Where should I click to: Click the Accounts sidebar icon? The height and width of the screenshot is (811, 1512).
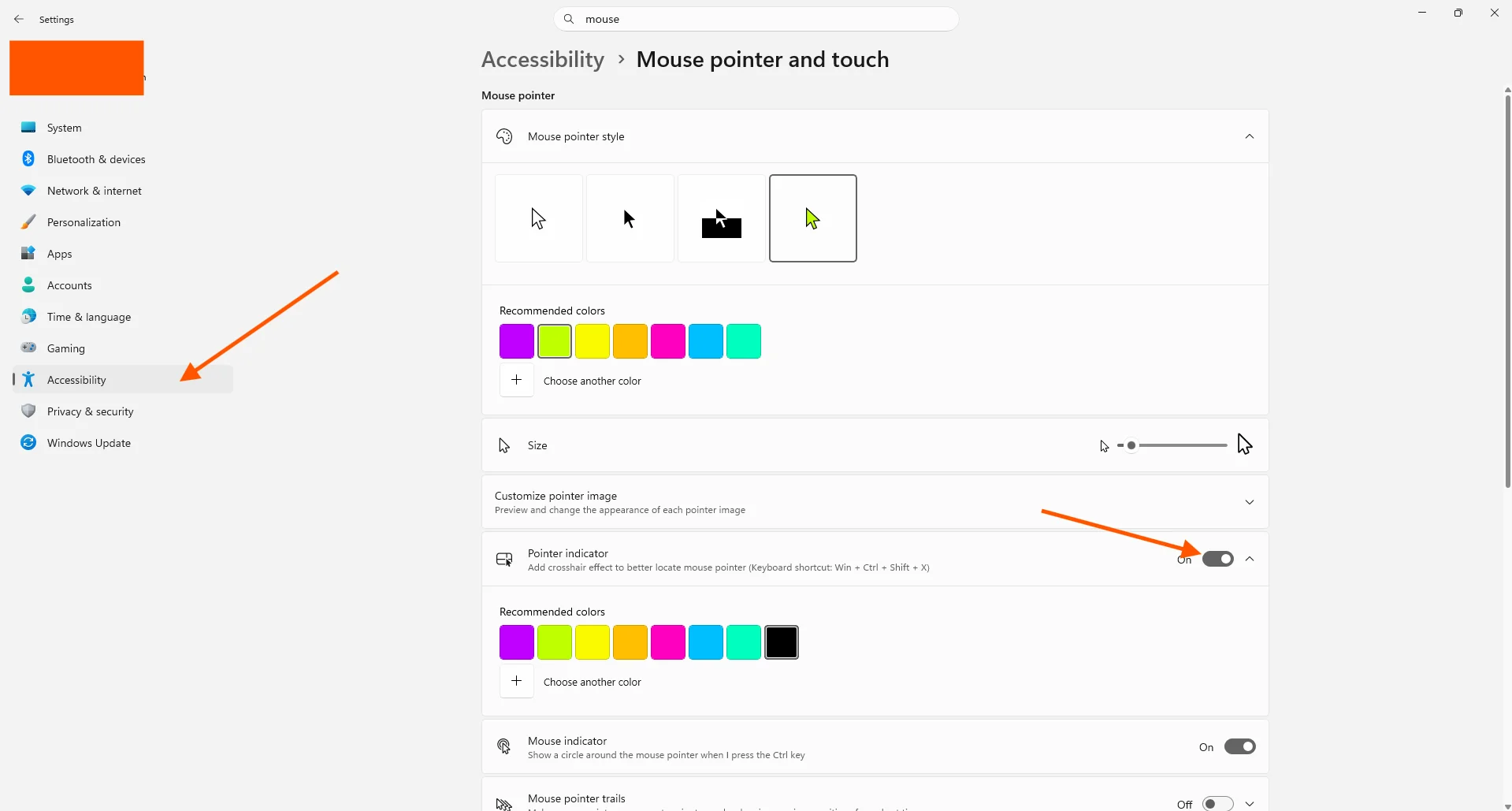pos(28,285)
